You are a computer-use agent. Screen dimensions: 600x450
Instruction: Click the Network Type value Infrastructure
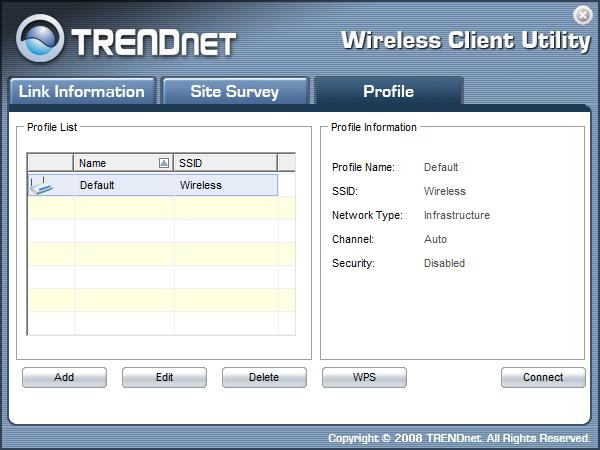(x=457, y=215)
